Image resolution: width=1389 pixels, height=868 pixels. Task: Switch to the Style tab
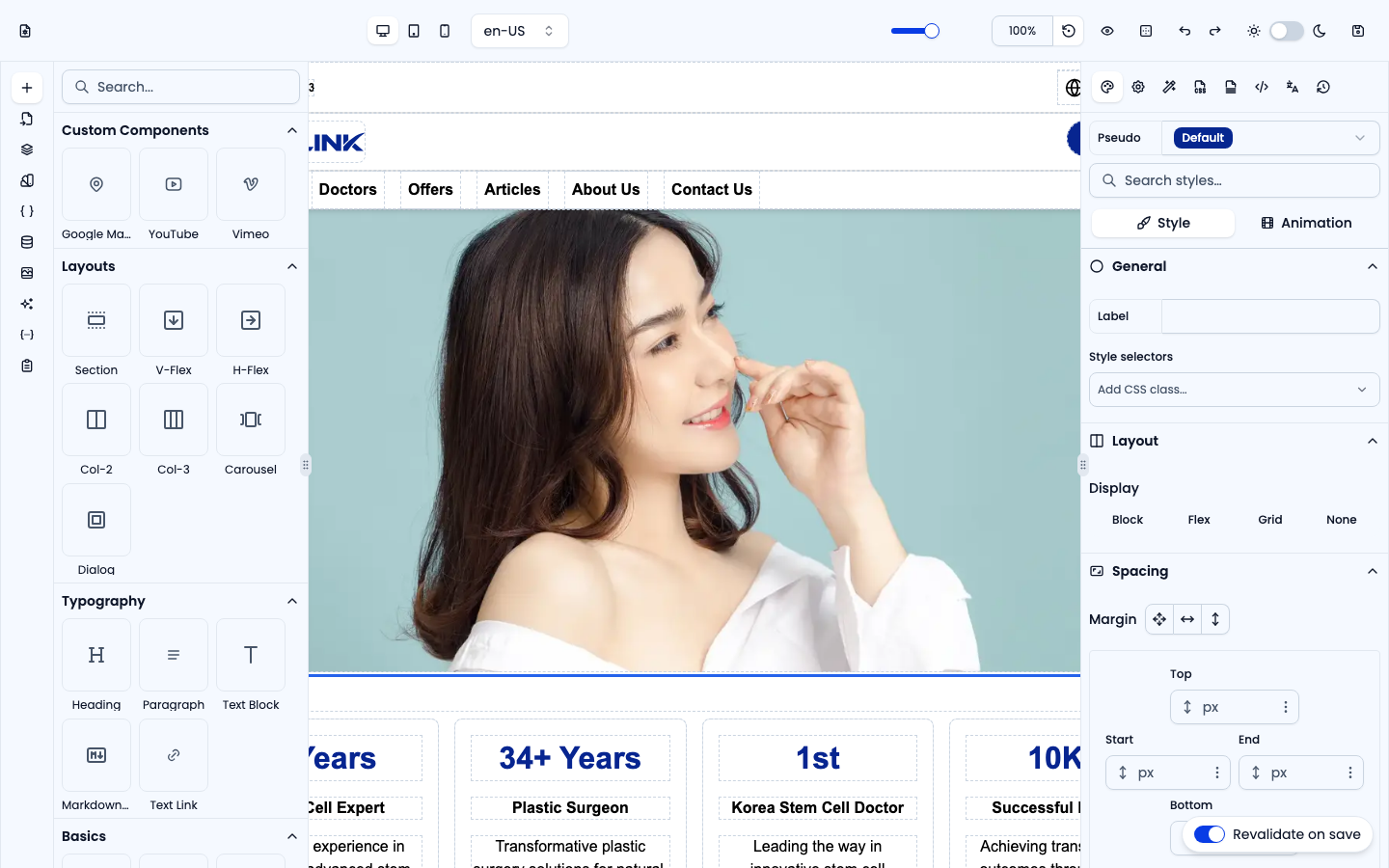[x=1163, y=223]
